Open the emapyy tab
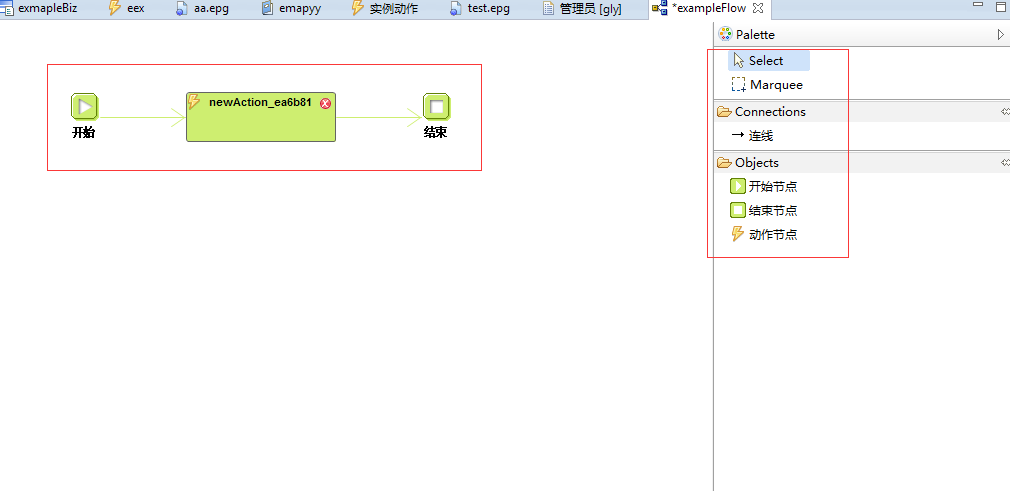 291,9
